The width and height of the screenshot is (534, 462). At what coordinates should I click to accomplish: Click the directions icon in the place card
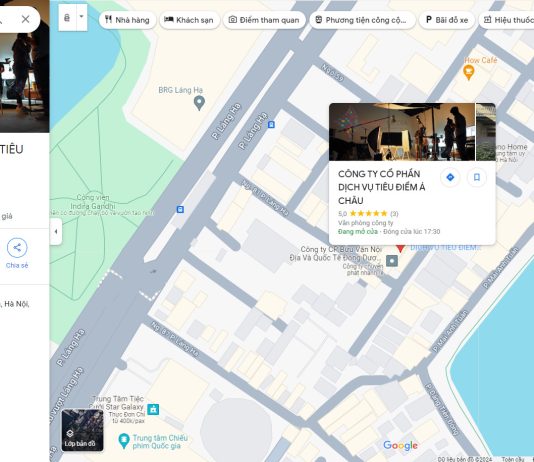(x=450, y=177)
